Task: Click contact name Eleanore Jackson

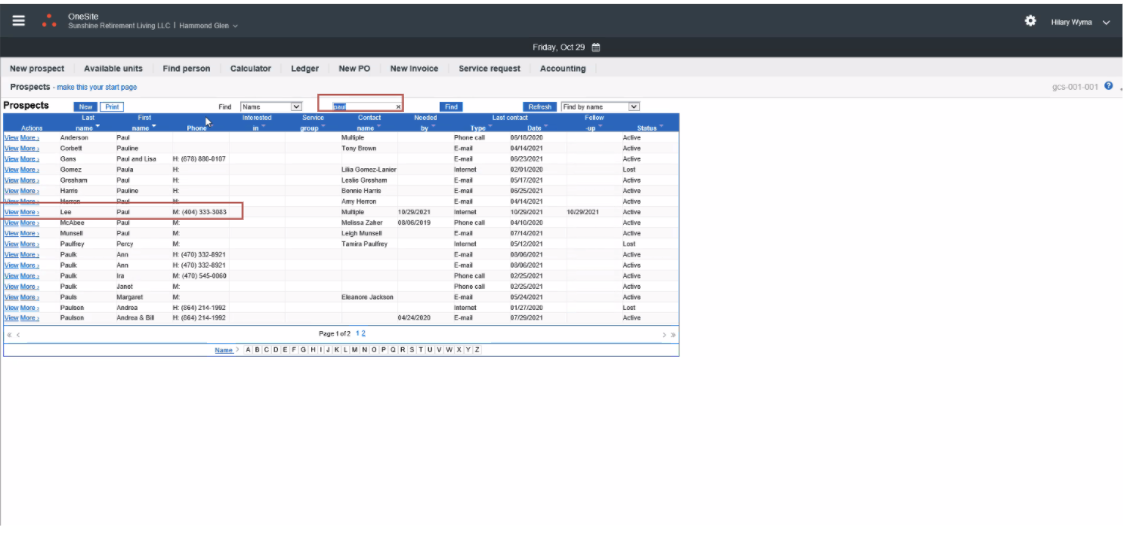Action: tap(367, 297)
